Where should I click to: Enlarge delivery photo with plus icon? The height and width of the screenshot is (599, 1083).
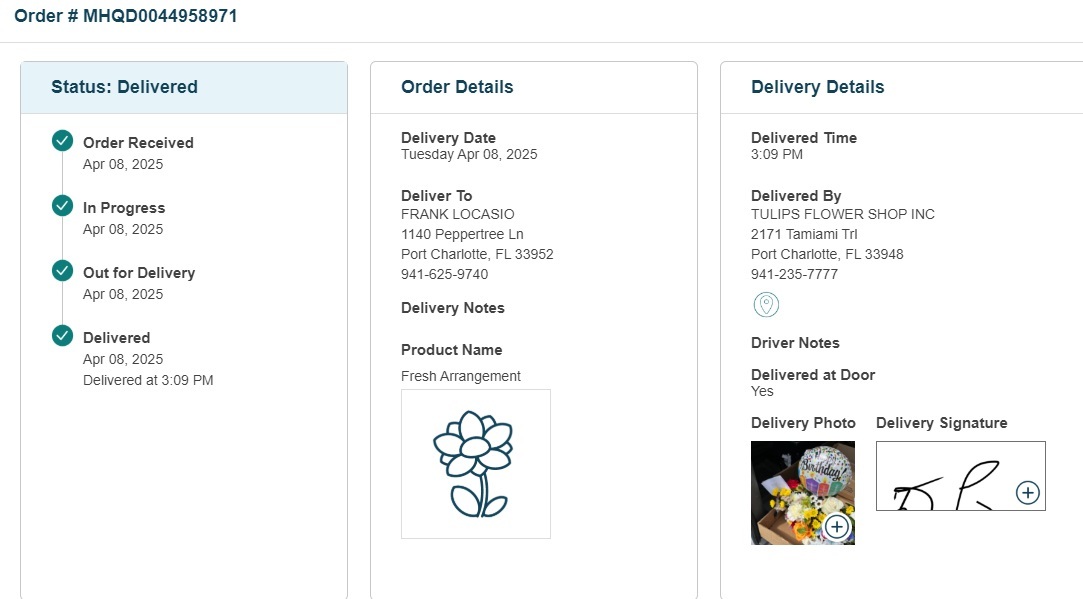point(837,526)
